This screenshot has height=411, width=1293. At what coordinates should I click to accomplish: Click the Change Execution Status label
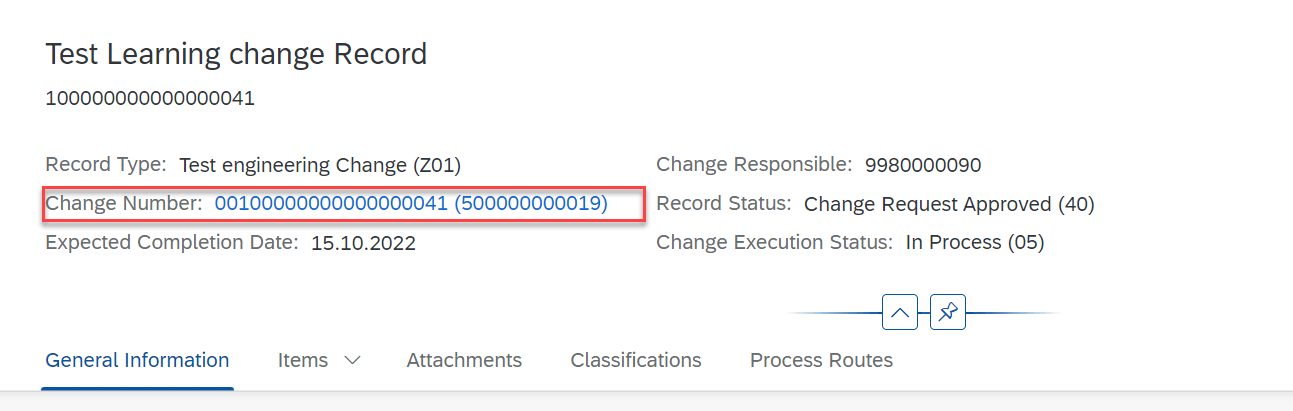[775, 242]
